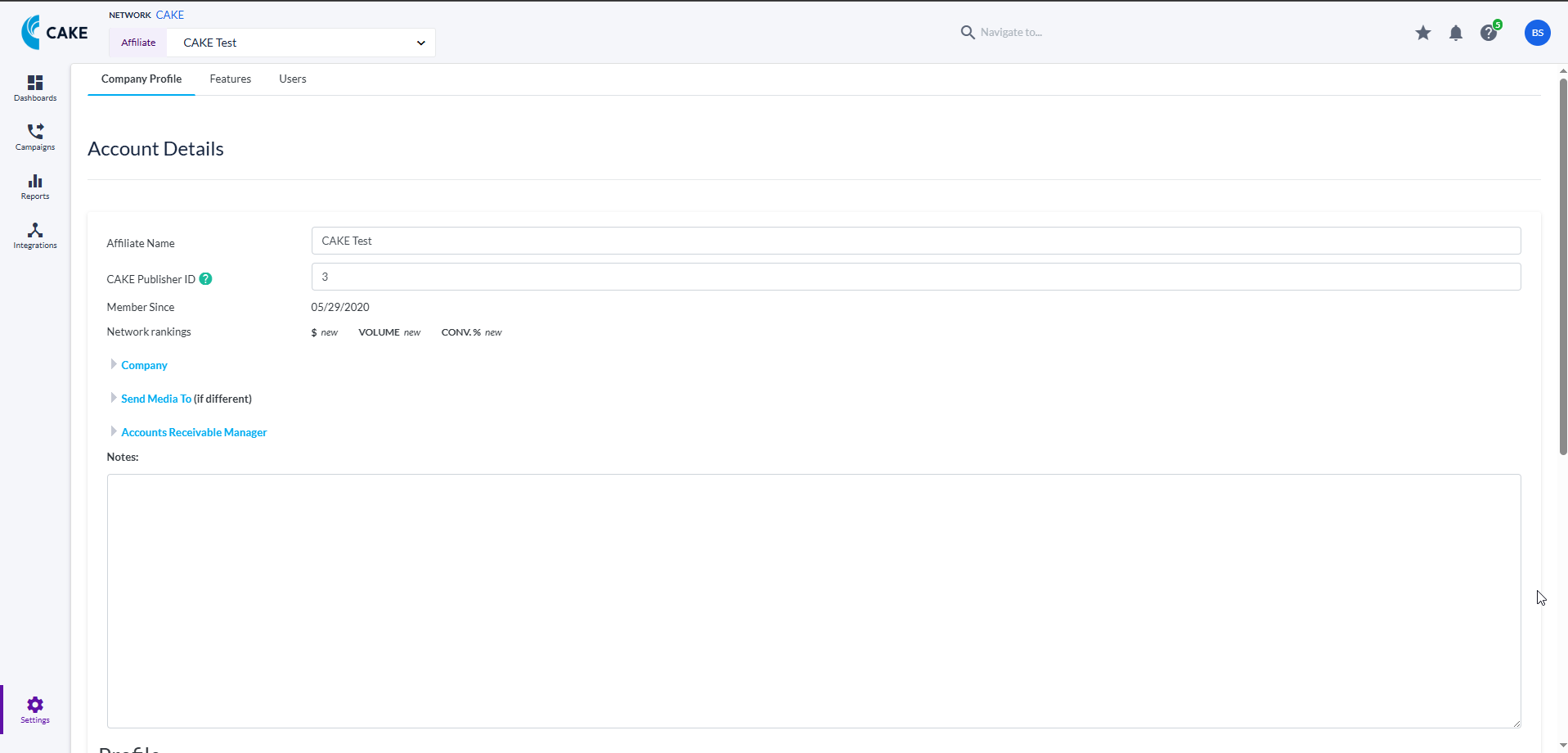
Task: Click the Account Details heading
Action: [155, 149]
